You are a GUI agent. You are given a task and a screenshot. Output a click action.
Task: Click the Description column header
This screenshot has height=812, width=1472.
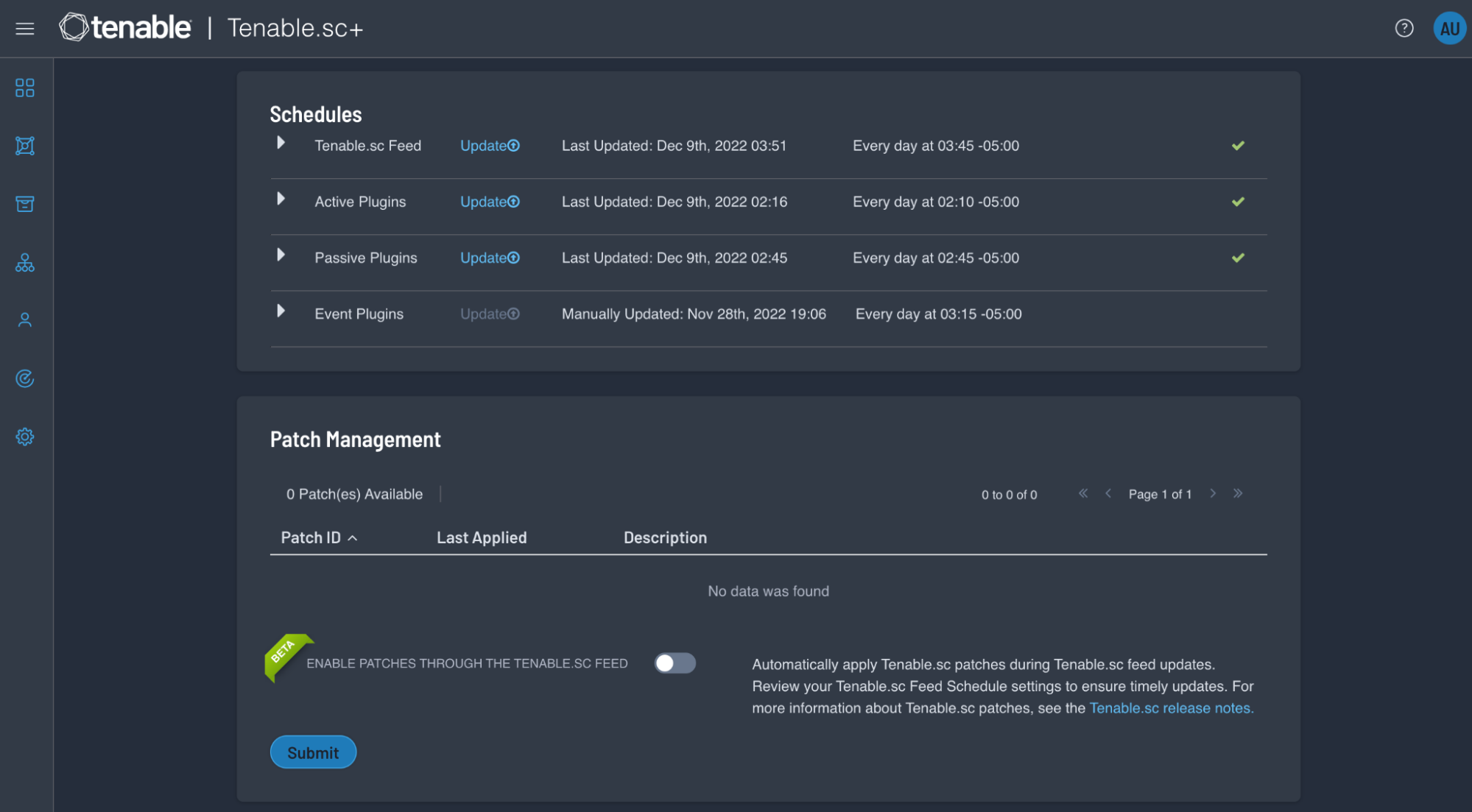pos(665,538)
